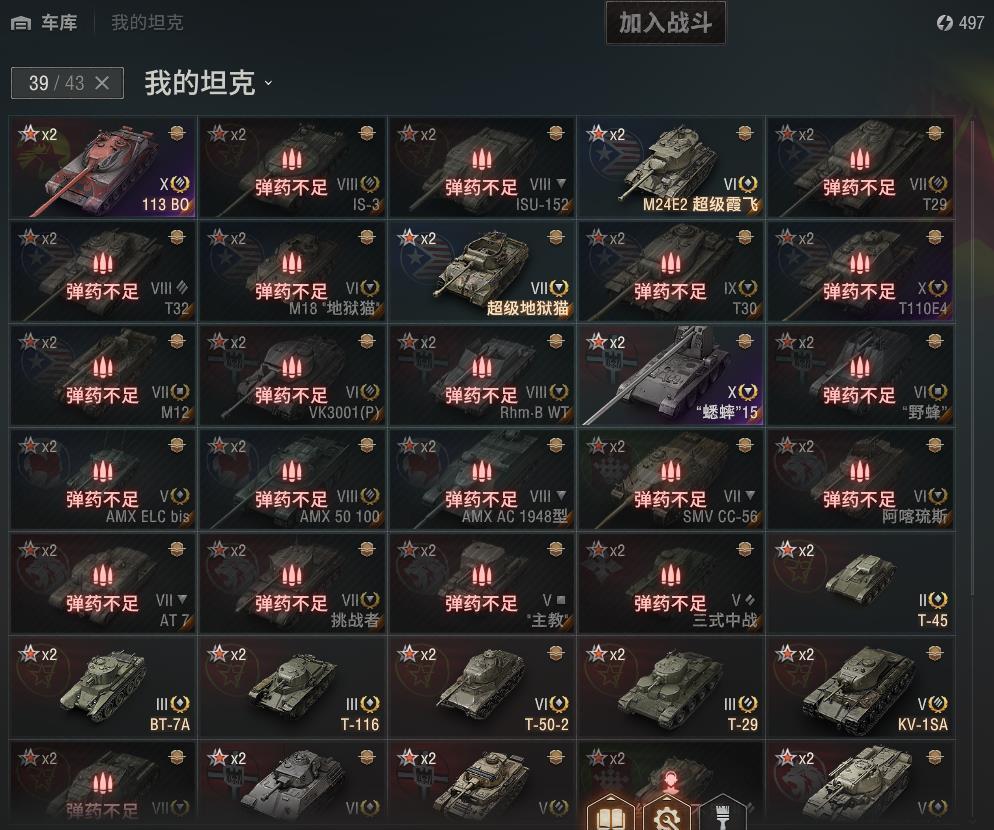Click the mastery badge on 蟋蟀15 card
This screenshot has width=994, height=830.
point(750,392)
